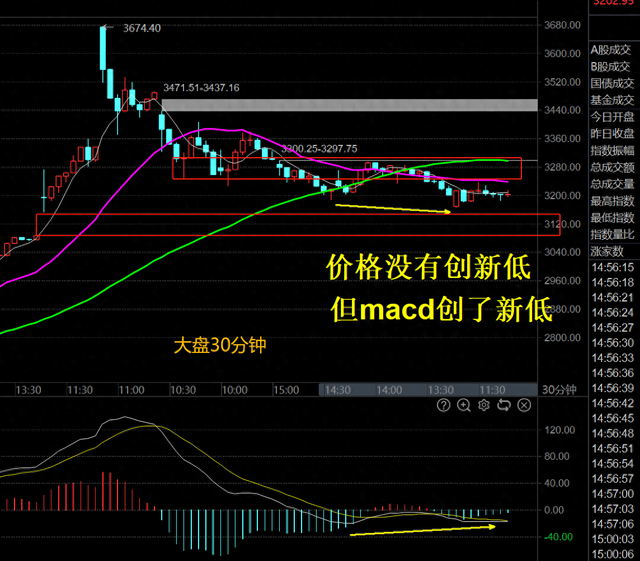Click the 3680.00 price axis label
The image size is (640, 561).
click(562, 25)
